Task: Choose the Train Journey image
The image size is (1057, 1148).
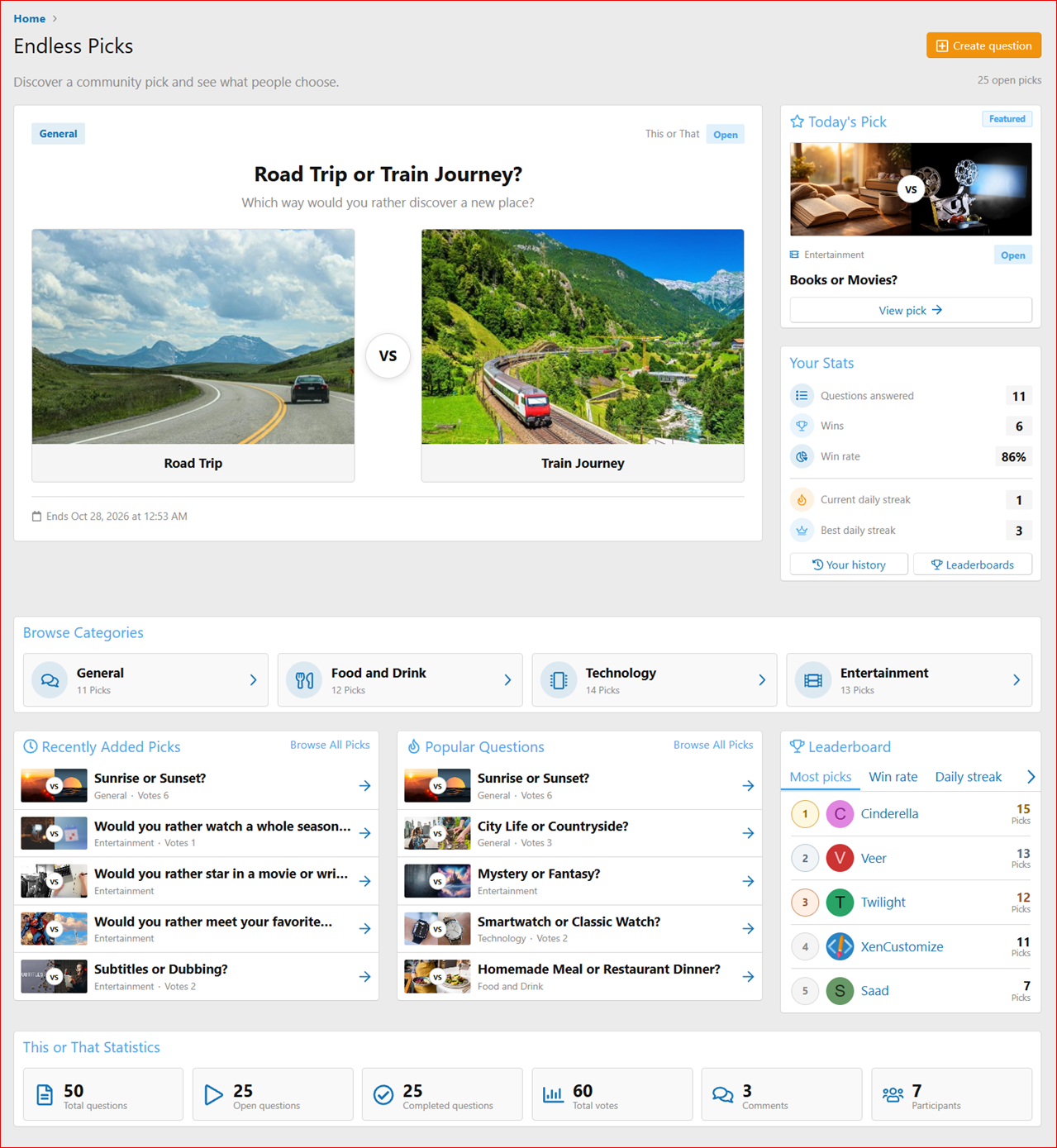Action: point(583,336)
